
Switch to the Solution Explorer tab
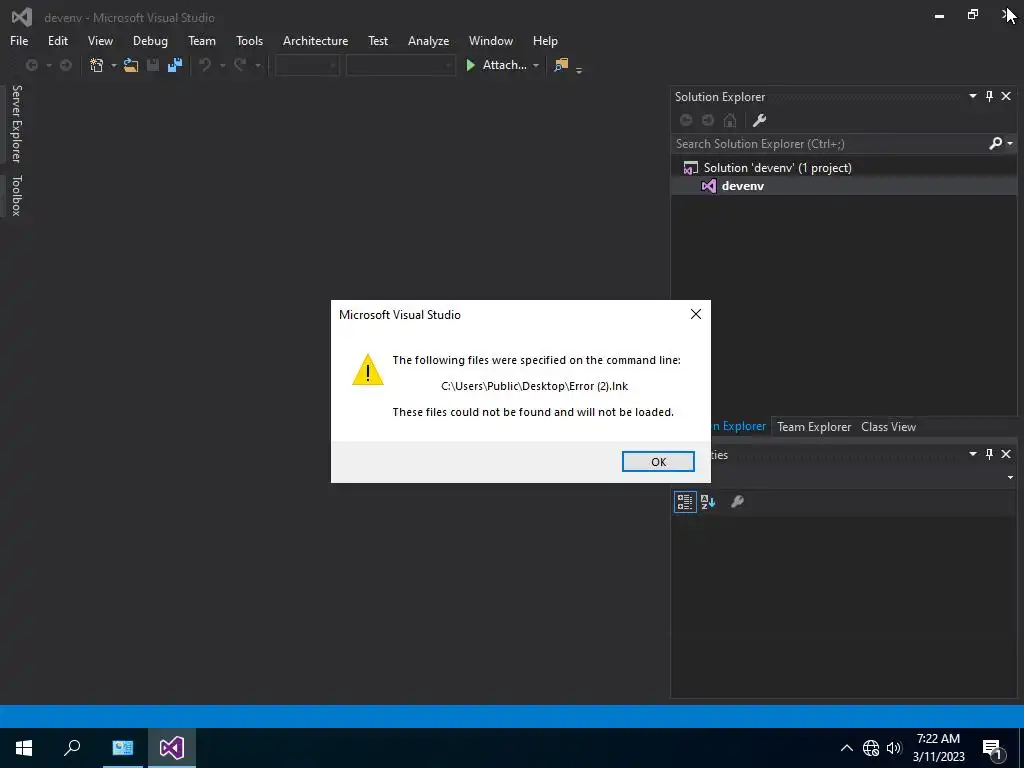(x=739, y=426)
